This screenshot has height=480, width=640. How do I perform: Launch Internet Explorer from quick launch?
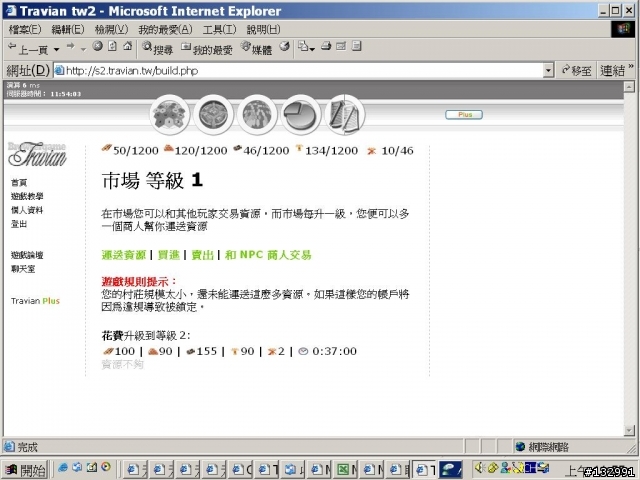63,468
